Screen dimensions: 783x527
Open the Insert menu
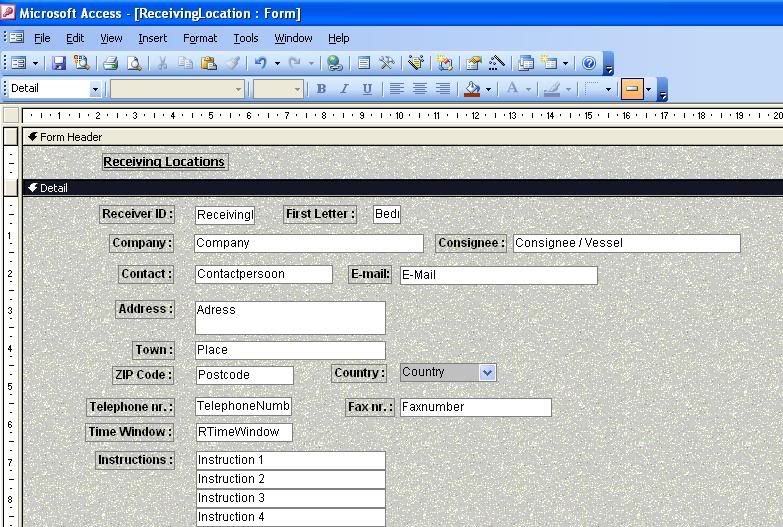(152, 38)
